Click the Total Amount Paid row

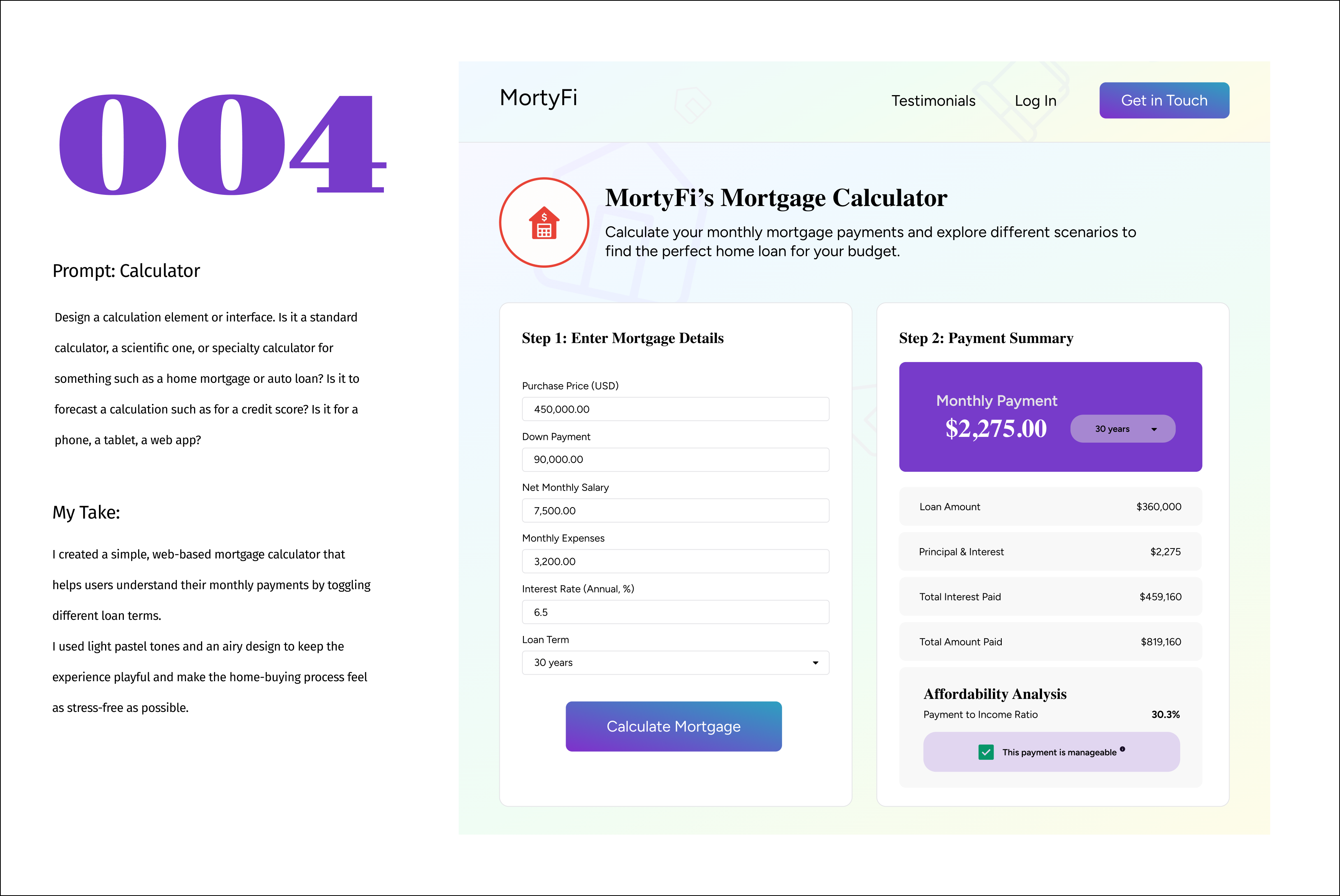point(1050,642)
